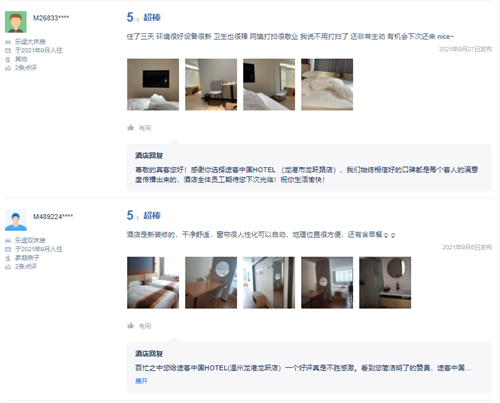Click 家庭亲子 travel type label

pyautogui.click(x=27, y=258)
